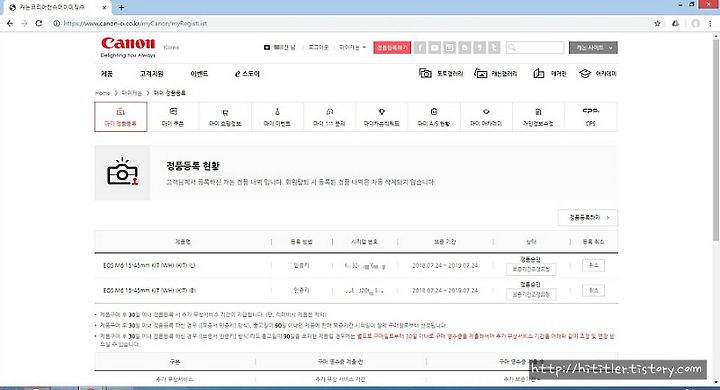Open the YouTube social icon
Viewport: 720px width, 390px height.
point(434,47)
